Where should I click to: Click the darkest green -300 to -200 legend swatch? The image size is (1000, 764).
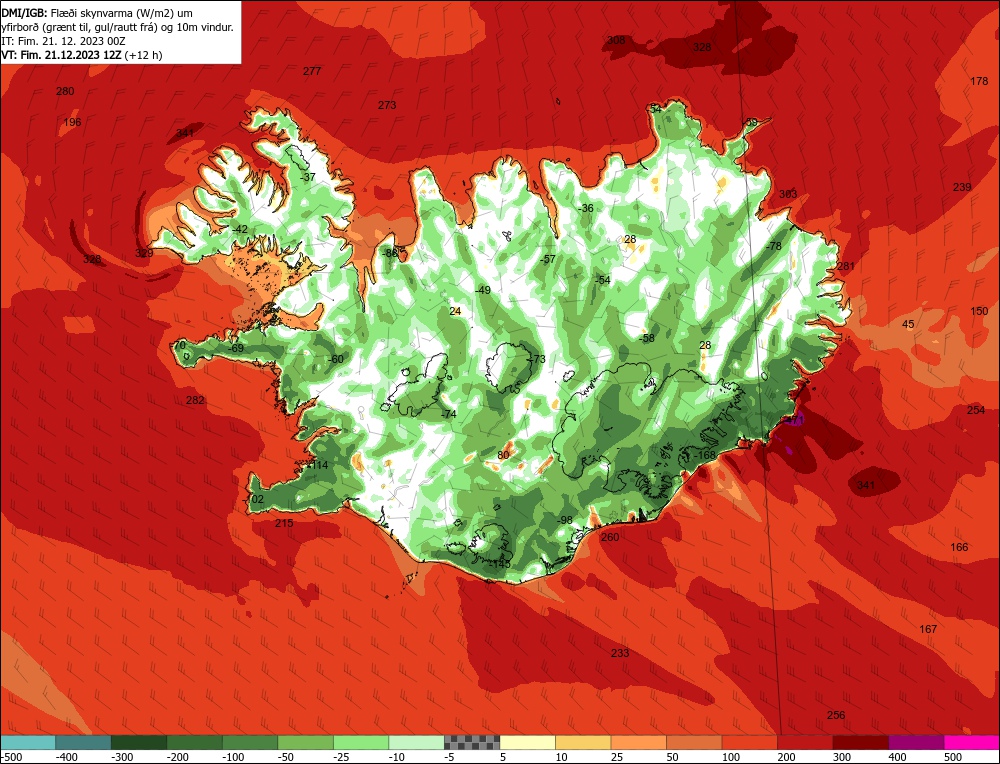(138, 742)
